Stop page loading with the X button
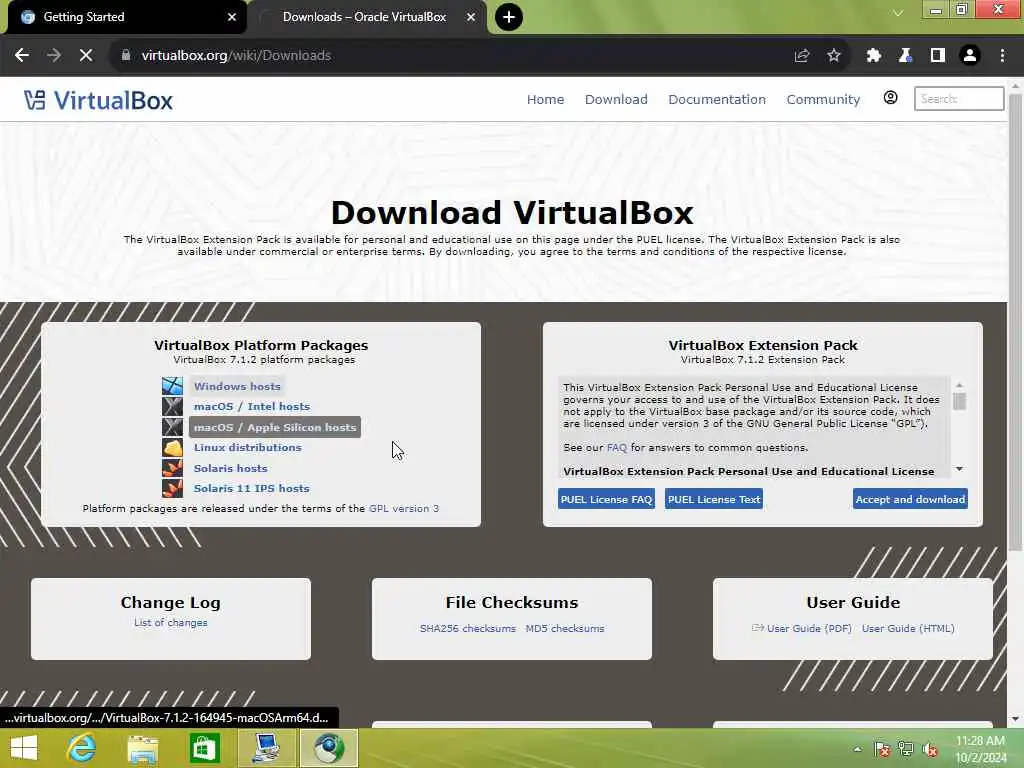 pyautogui.click(x=86, y=56)
